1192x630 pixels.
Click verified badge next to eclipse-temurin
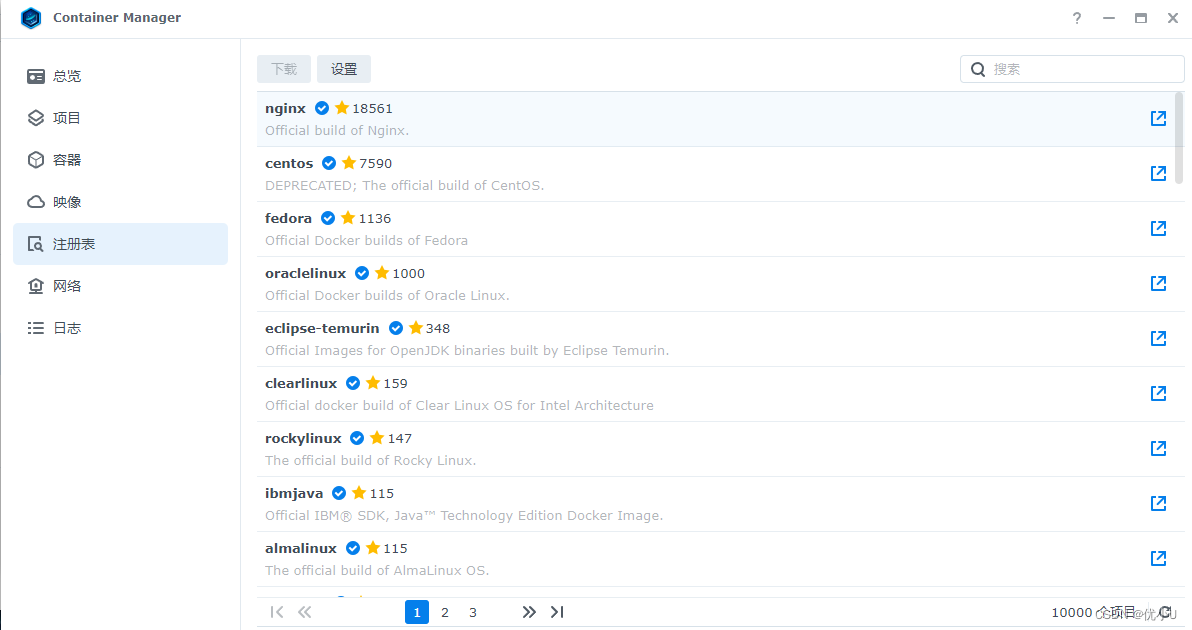point(396,328)
